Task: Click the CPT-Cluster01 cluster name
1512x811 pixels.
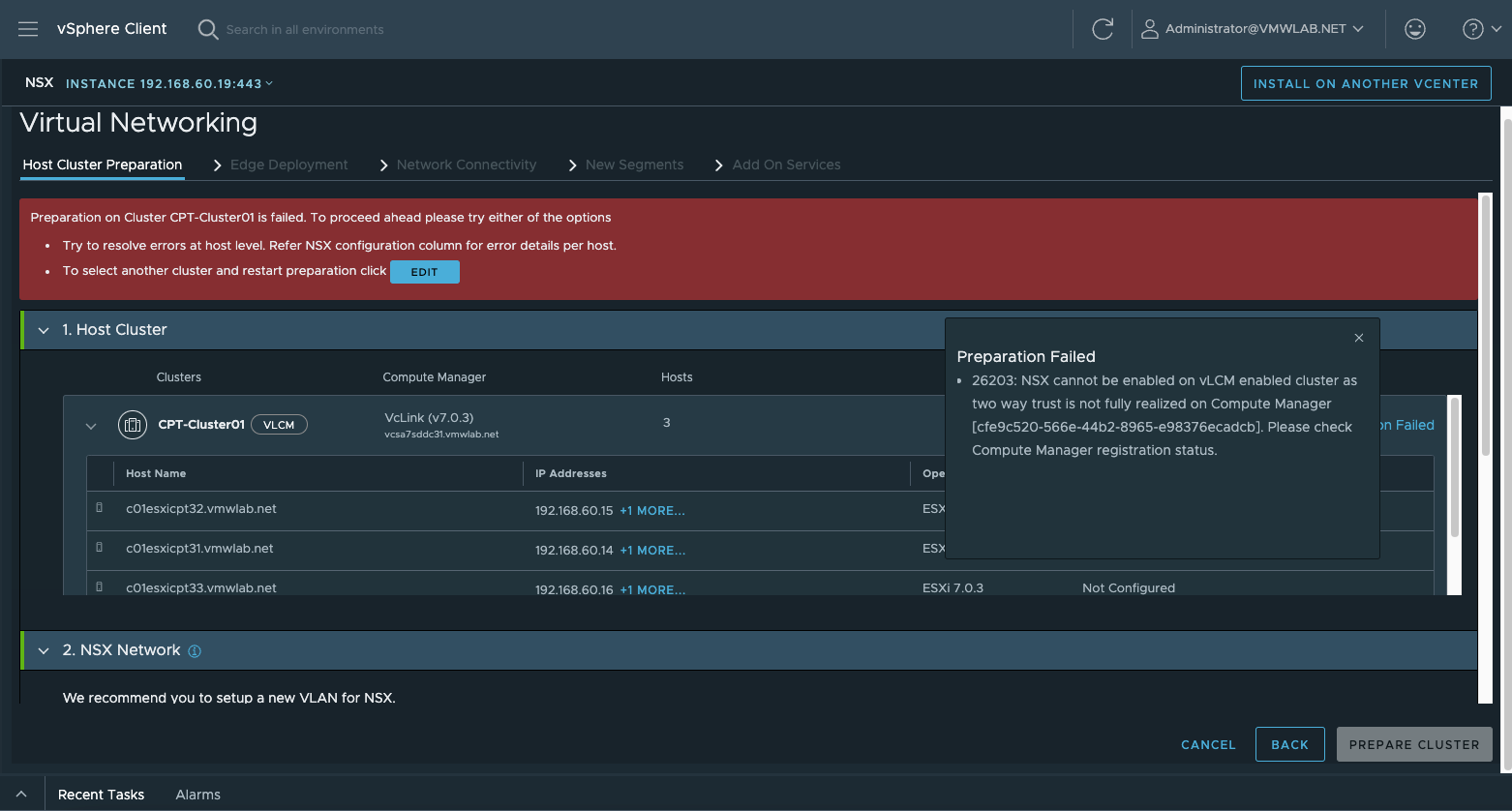Action: pos(201,425)
